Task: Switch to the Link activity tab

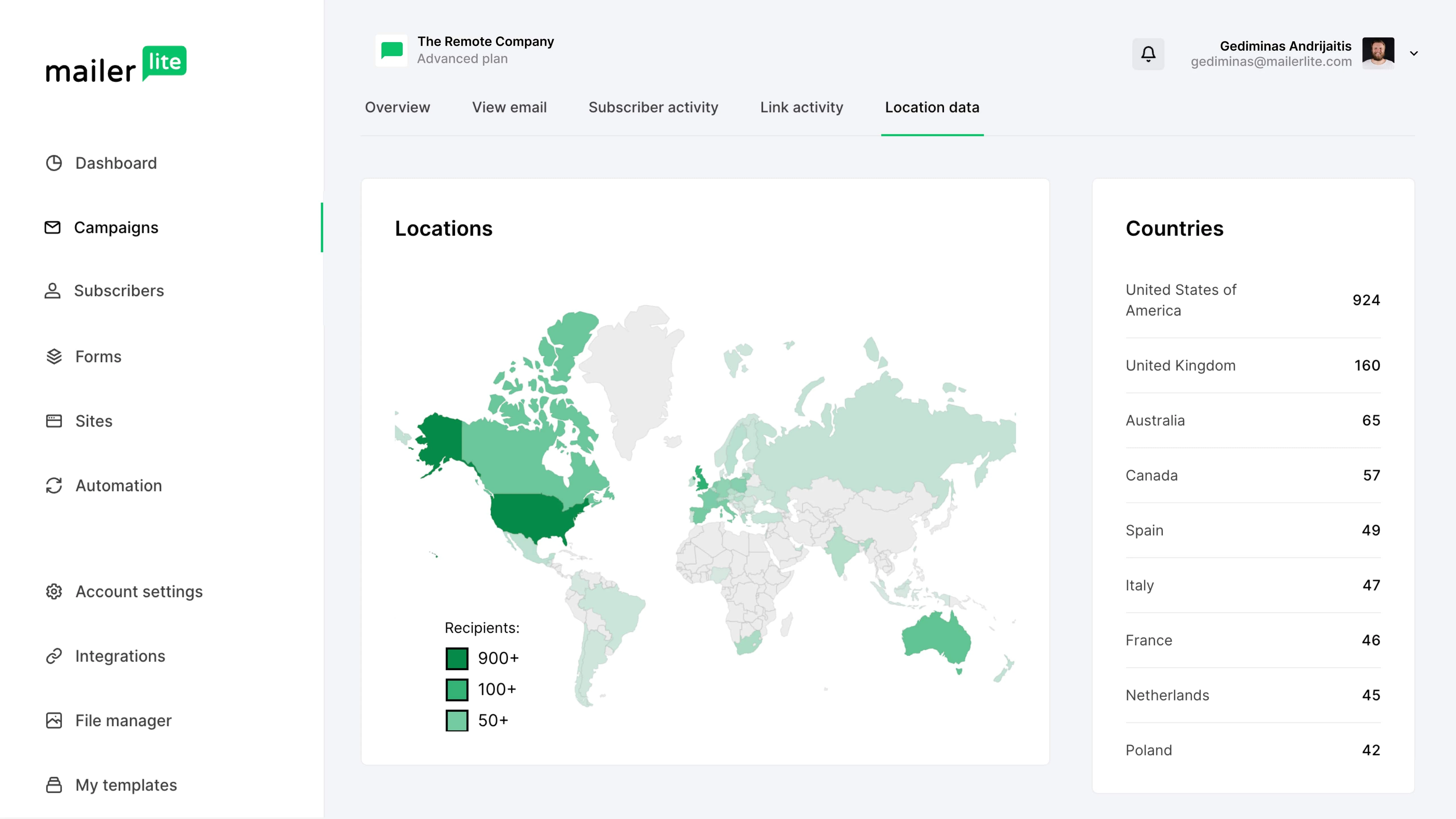Action: point(801,107)
